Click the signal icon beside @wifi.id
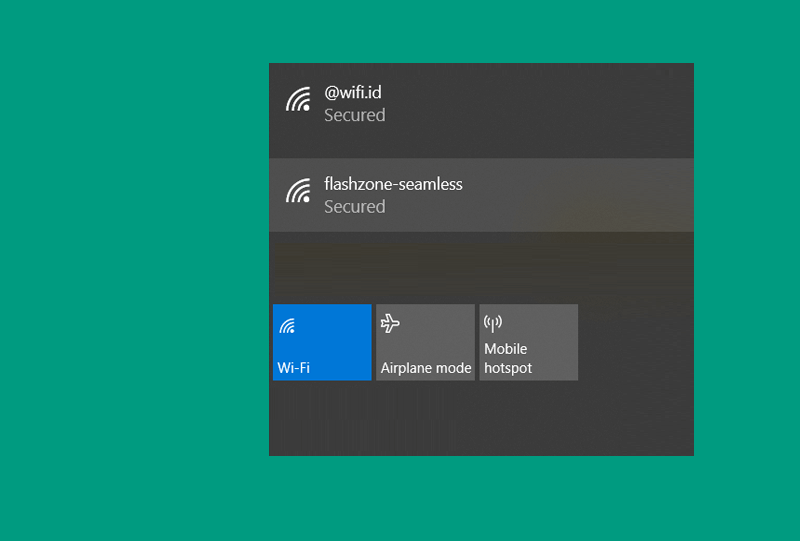 (298, 99)
